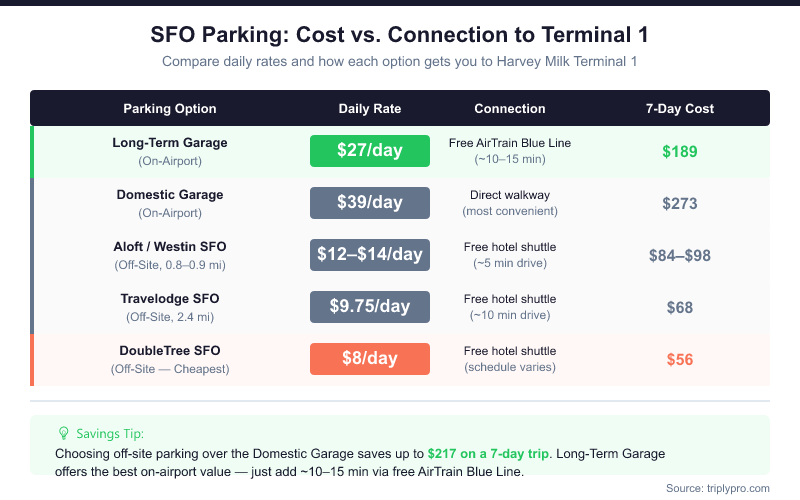Image resolution: width=800 pixels, height=500 pixels.
Task: Click the Parking Option column header
Action: click(170, 108)
